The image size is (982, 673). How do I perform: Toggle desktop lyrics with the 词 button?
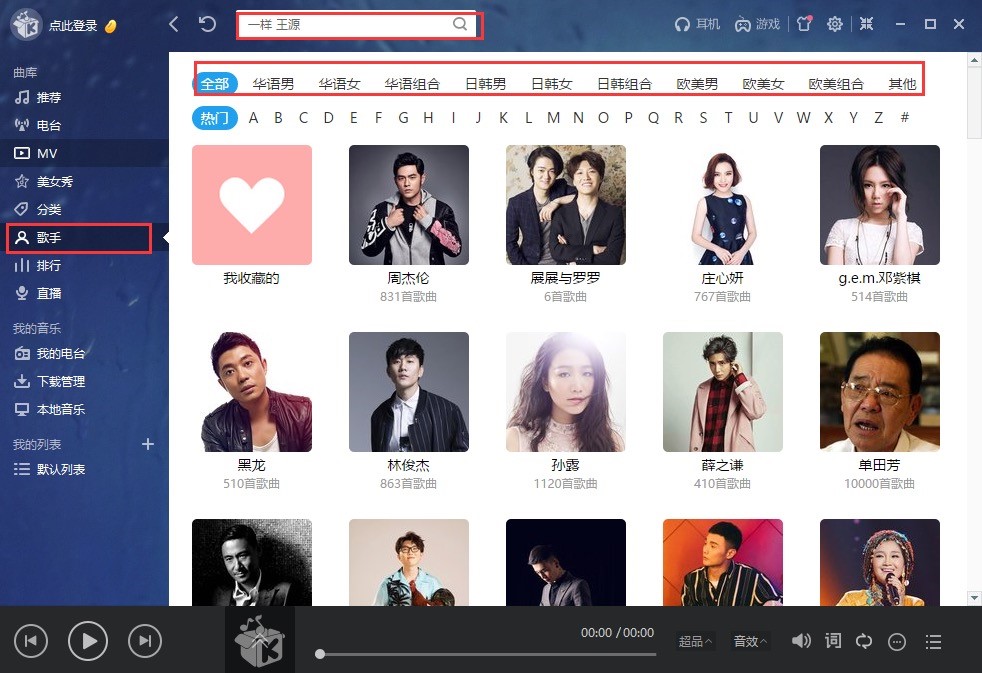point(833,641)
